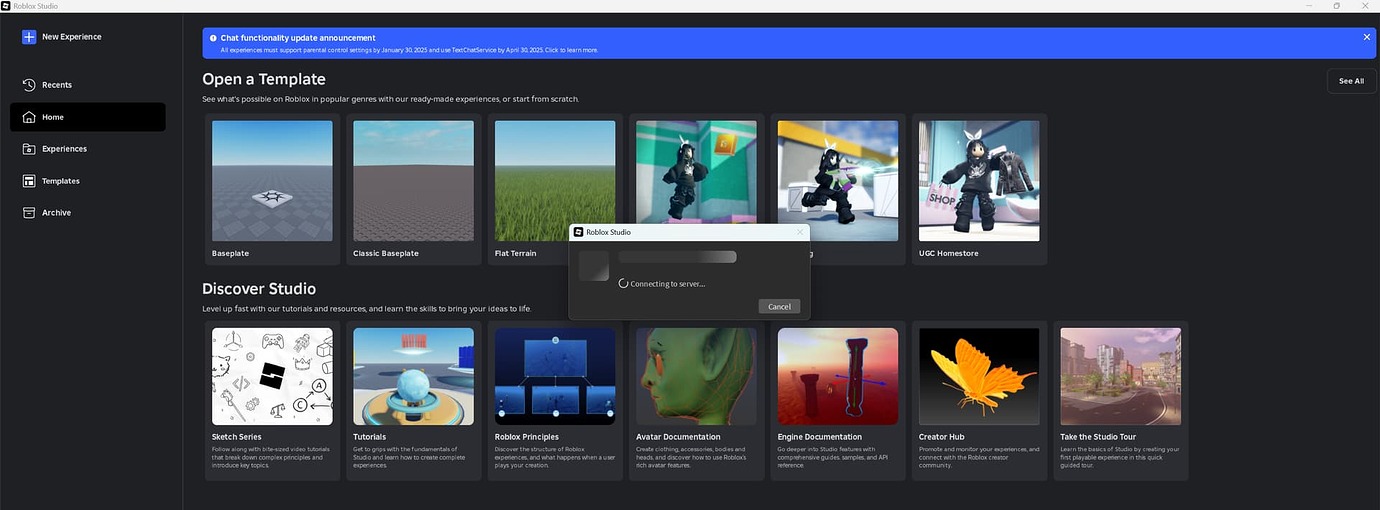Click the Flat Terrain label text

coord(516,253)
